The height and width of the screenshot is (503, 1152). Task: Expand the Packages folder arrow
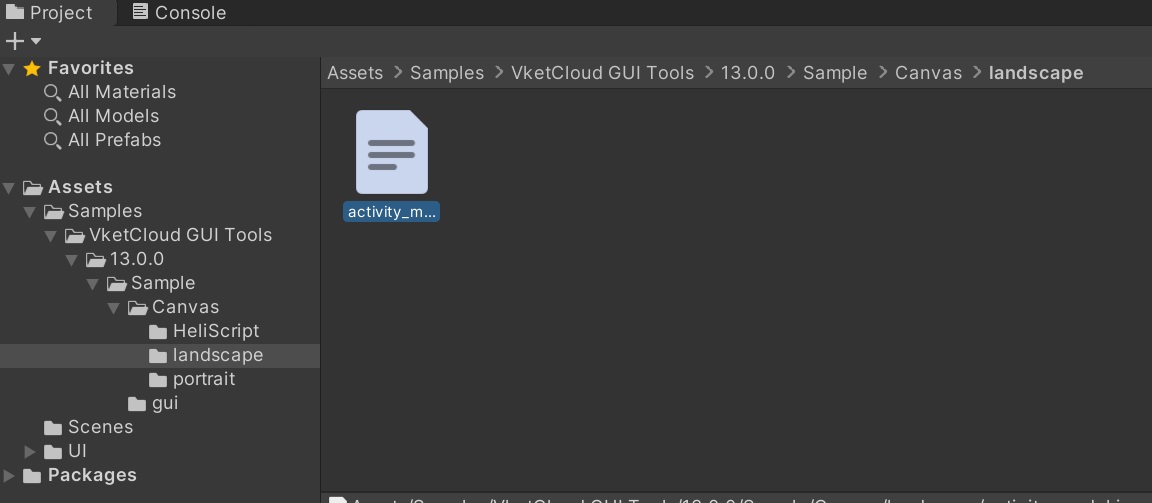tap(10, 475)
